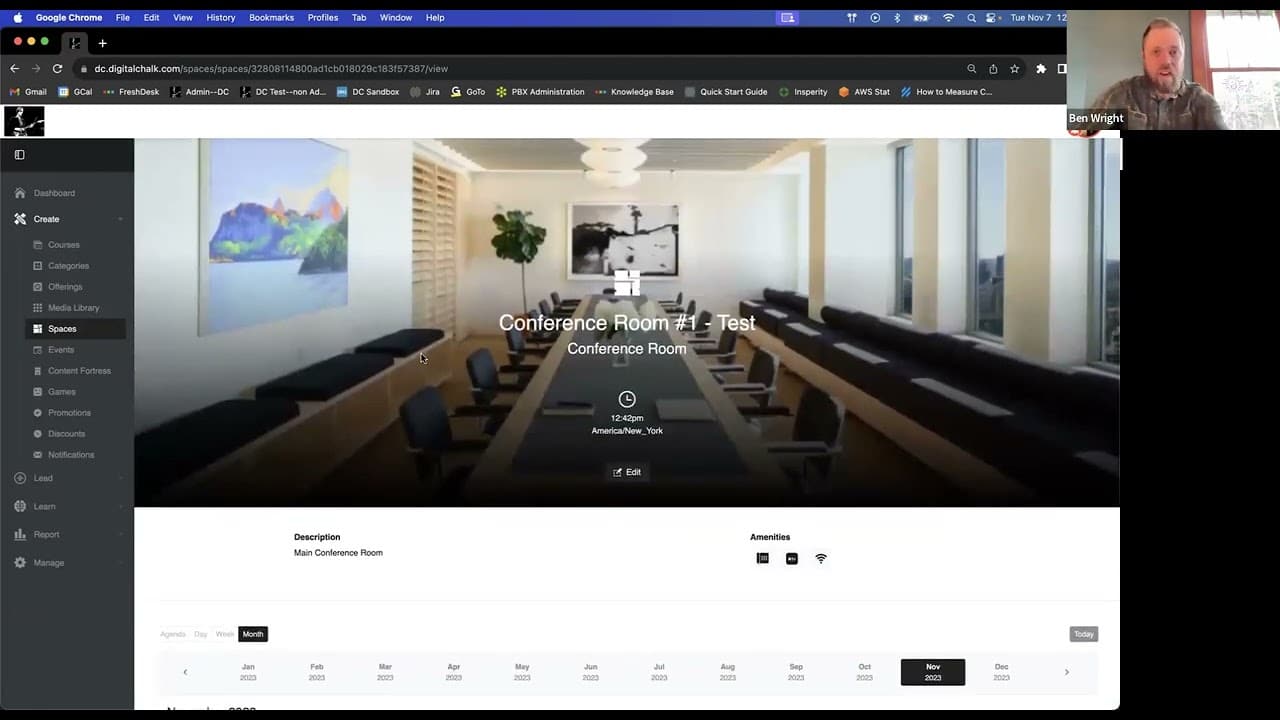This screenshot has height=720, width=1280.
Task: Select Jul 2023 in month strip
Action: tap(659, 672)
